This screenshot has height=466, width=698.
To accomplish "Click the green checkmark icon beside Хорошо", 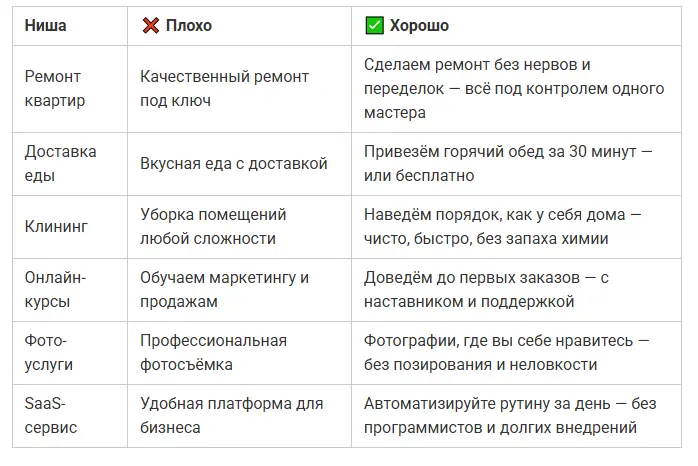I will click(x=375, y=26).
